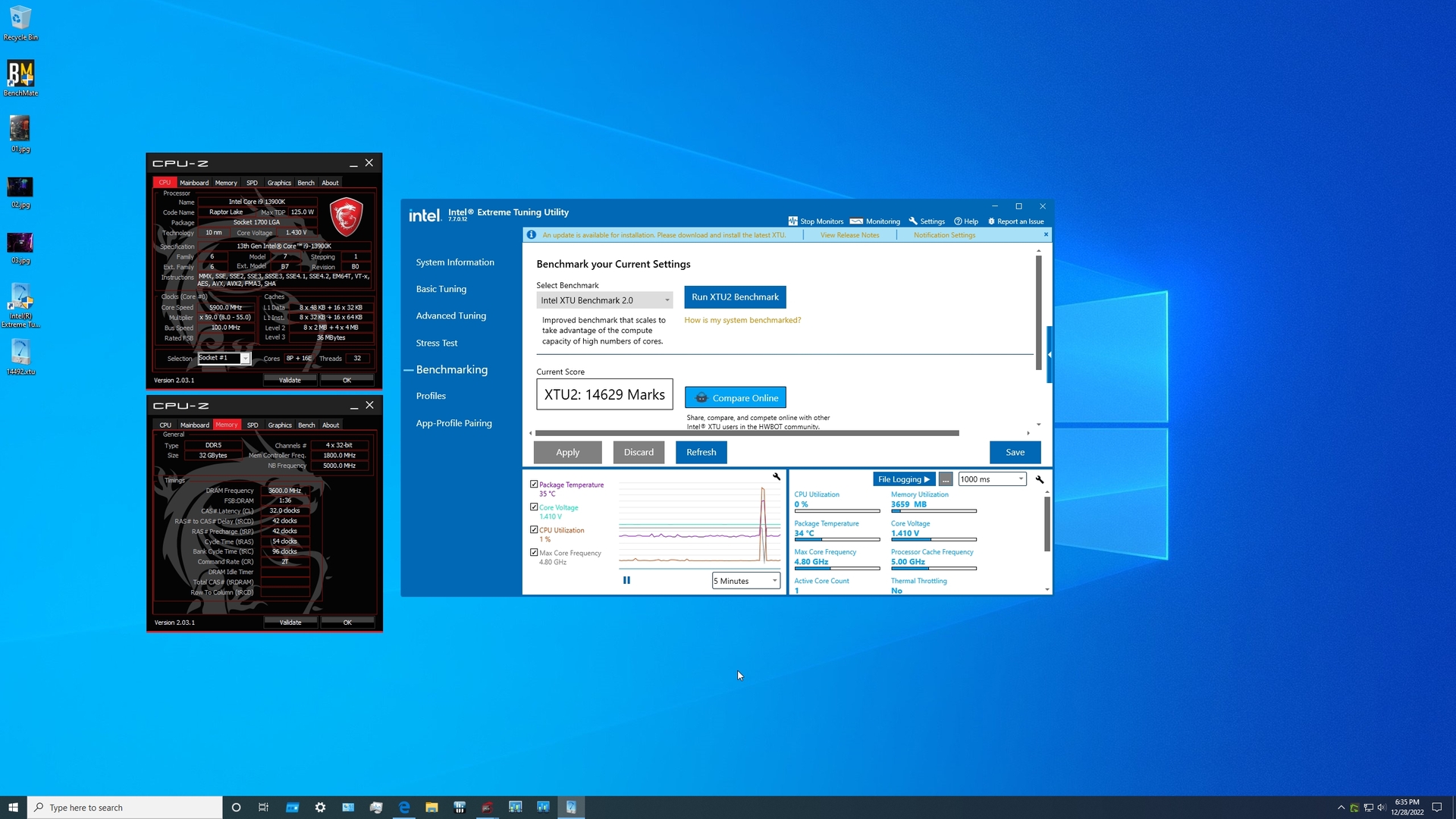Open Task View on the taskbar
Screen dimensions: 1456x819
click(263, 808)
